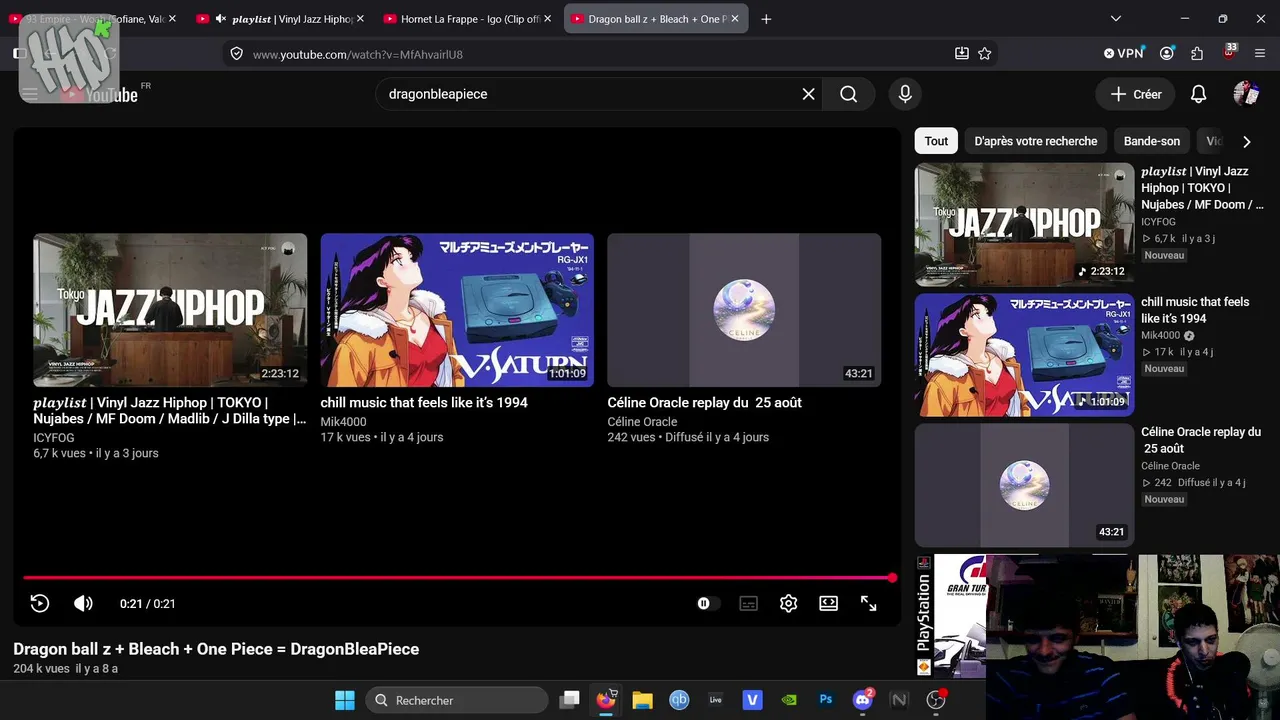Toggle the autoplay switch
Viewport: 1280px width, 720px height.
coord(708,603)
